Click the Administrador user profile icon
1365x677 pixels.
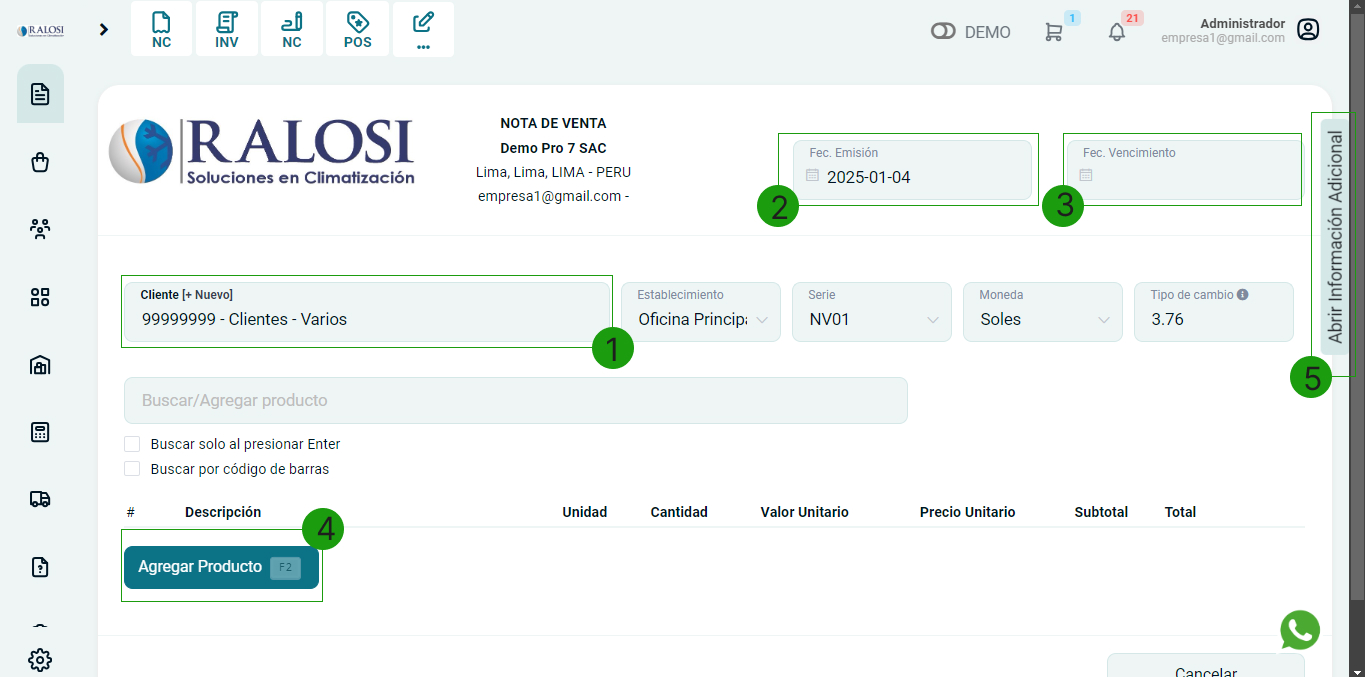[1308, 30]
